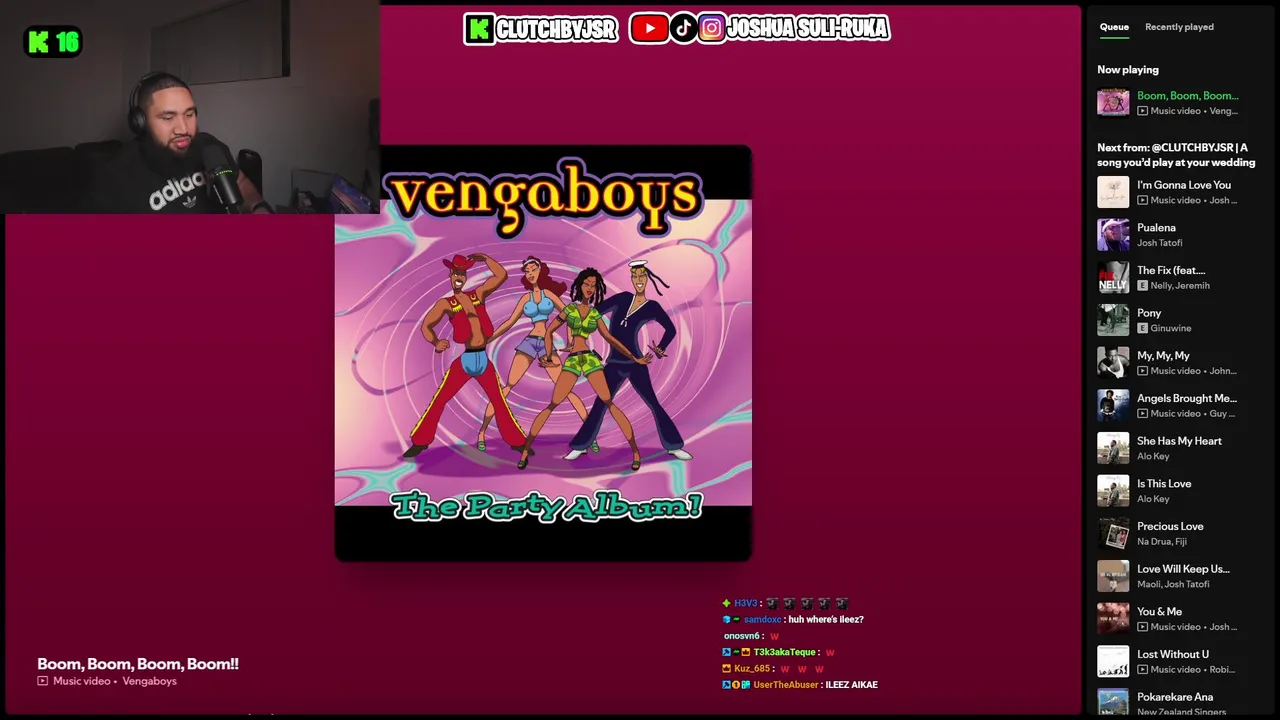Click the Pualena track thumbnail

pyautogui.click(x=1113, y=235)
